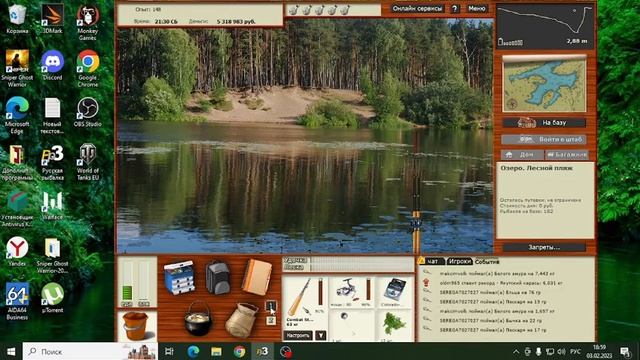Viewport: 640px width, 360px height.
Task: Switch to the Игроки tab
Action: (459, 262)
